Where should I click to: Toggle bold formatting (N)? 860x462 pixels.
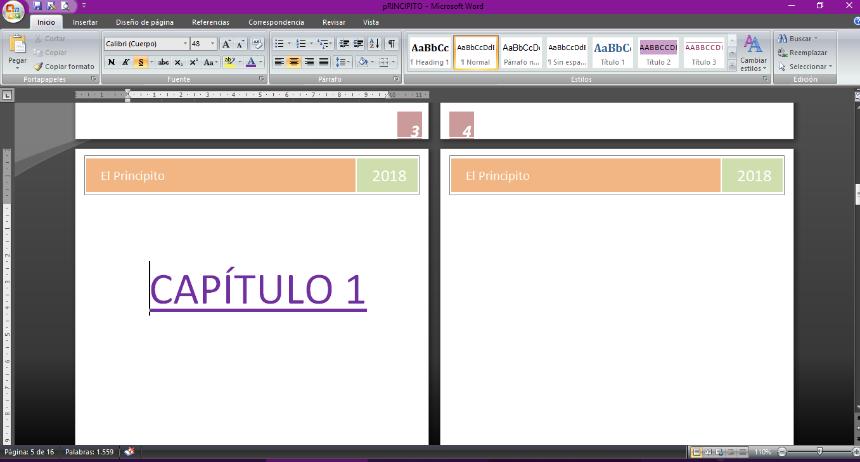coord(111,62)
